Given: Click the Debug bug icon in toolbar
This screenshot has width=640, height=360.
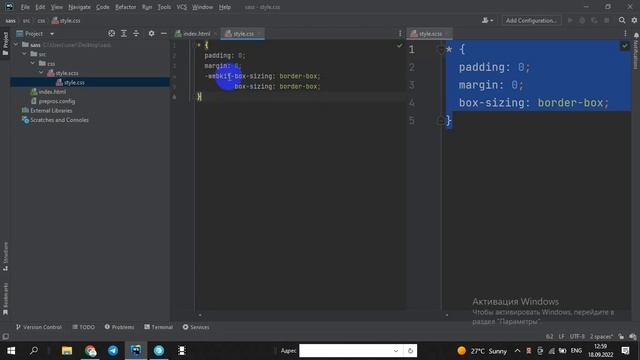Looking at the screenshot, I should click(582, 20).
